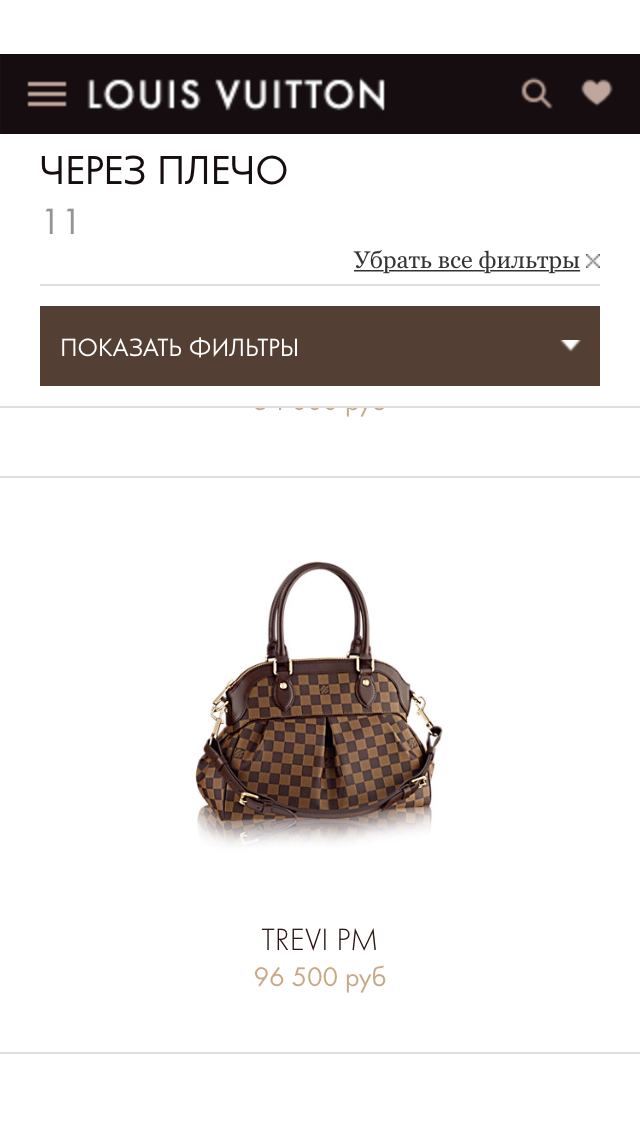
Task: Click the Louis Vuitton logo
Action: pos(236,95)
